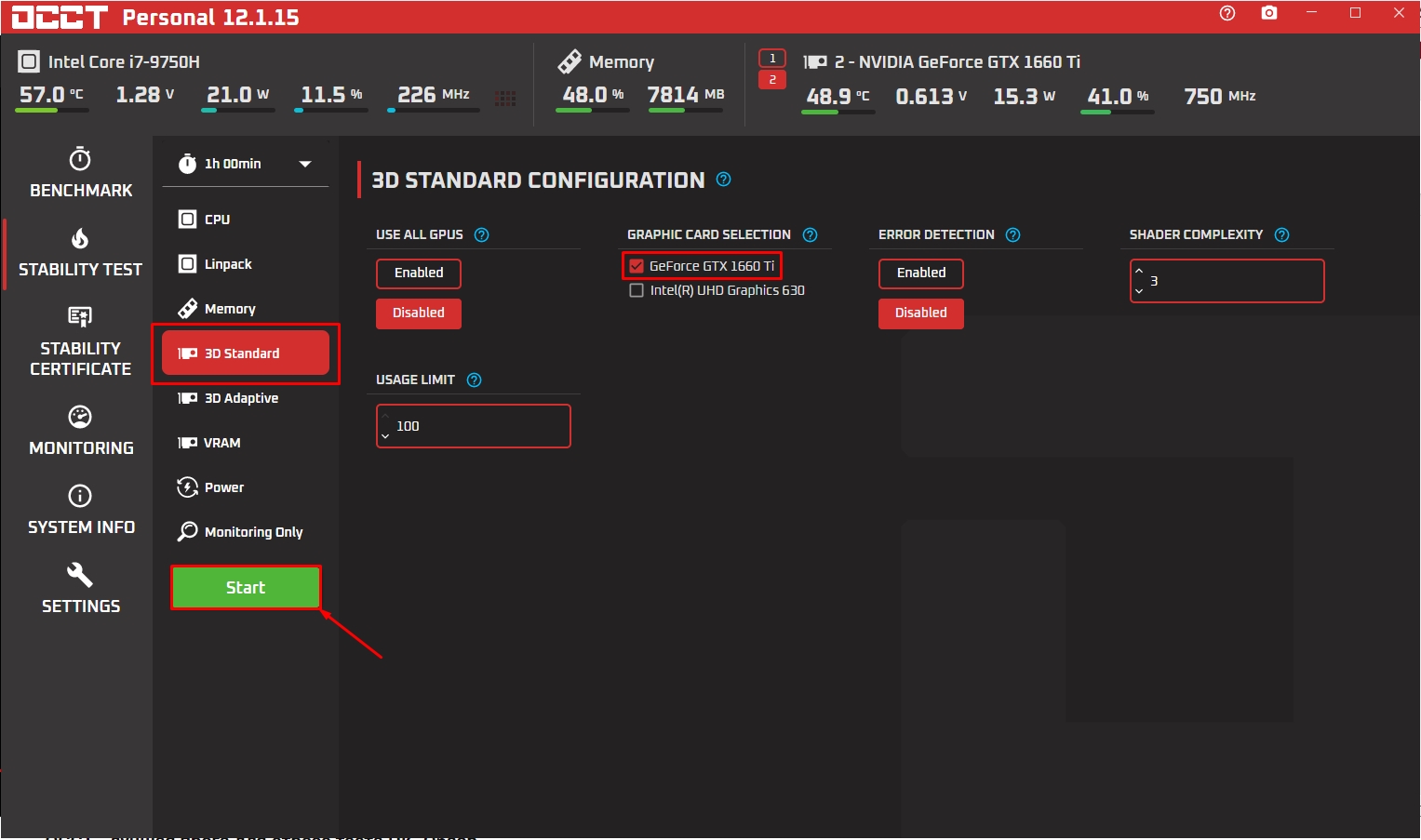Click the Monitoring gauge icon
Screen dimensions: 1421x840
80,416
